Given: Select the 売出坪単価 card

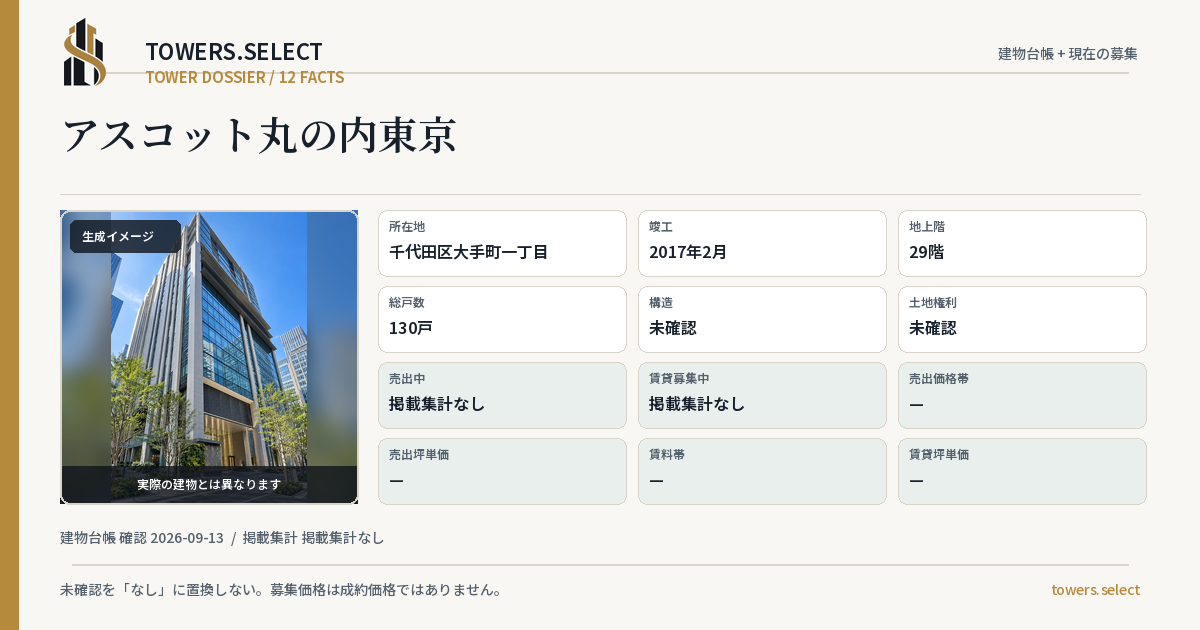Looking at the screenshot, I should click(x=502, y=471).
